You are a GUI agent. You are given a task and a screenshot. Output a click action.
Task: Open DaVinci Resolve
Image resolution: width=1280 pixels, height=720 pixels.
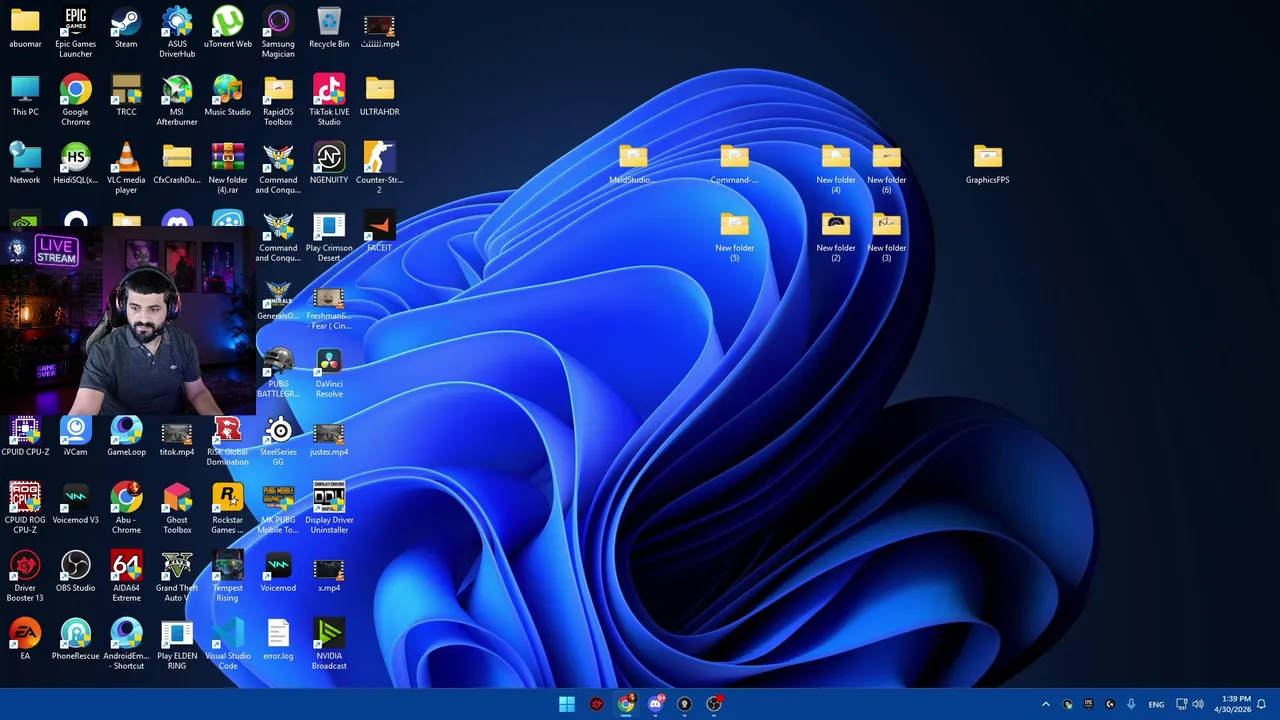click(329, 373)
